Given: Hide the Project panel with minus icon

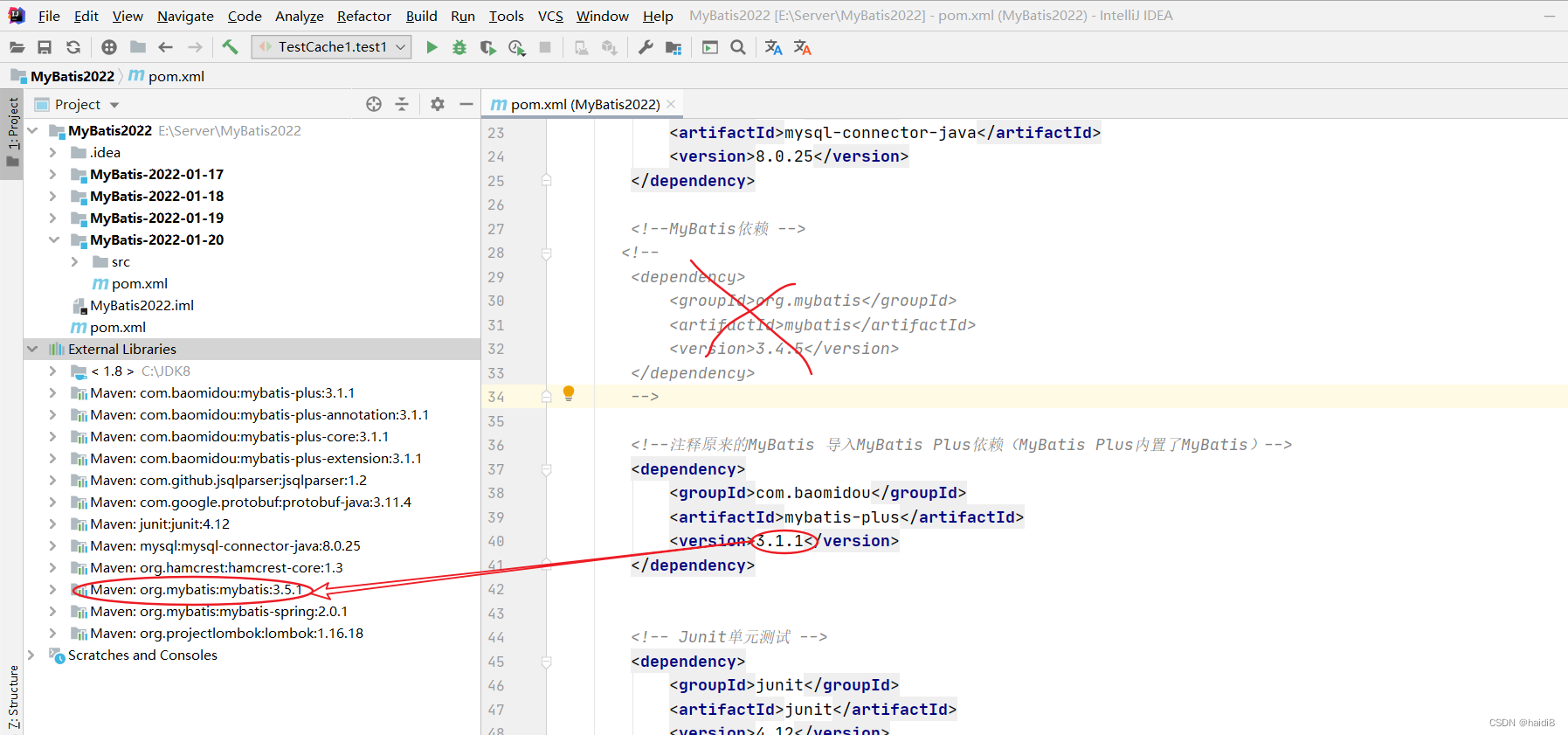Looking at the screenshot, I should point(466,104).
